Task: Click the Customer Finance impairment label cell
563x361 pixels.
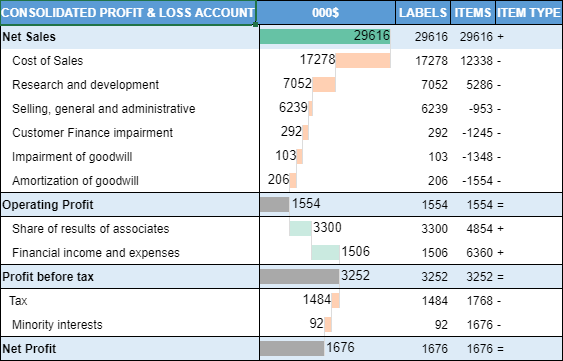Action: coord(130,133)
